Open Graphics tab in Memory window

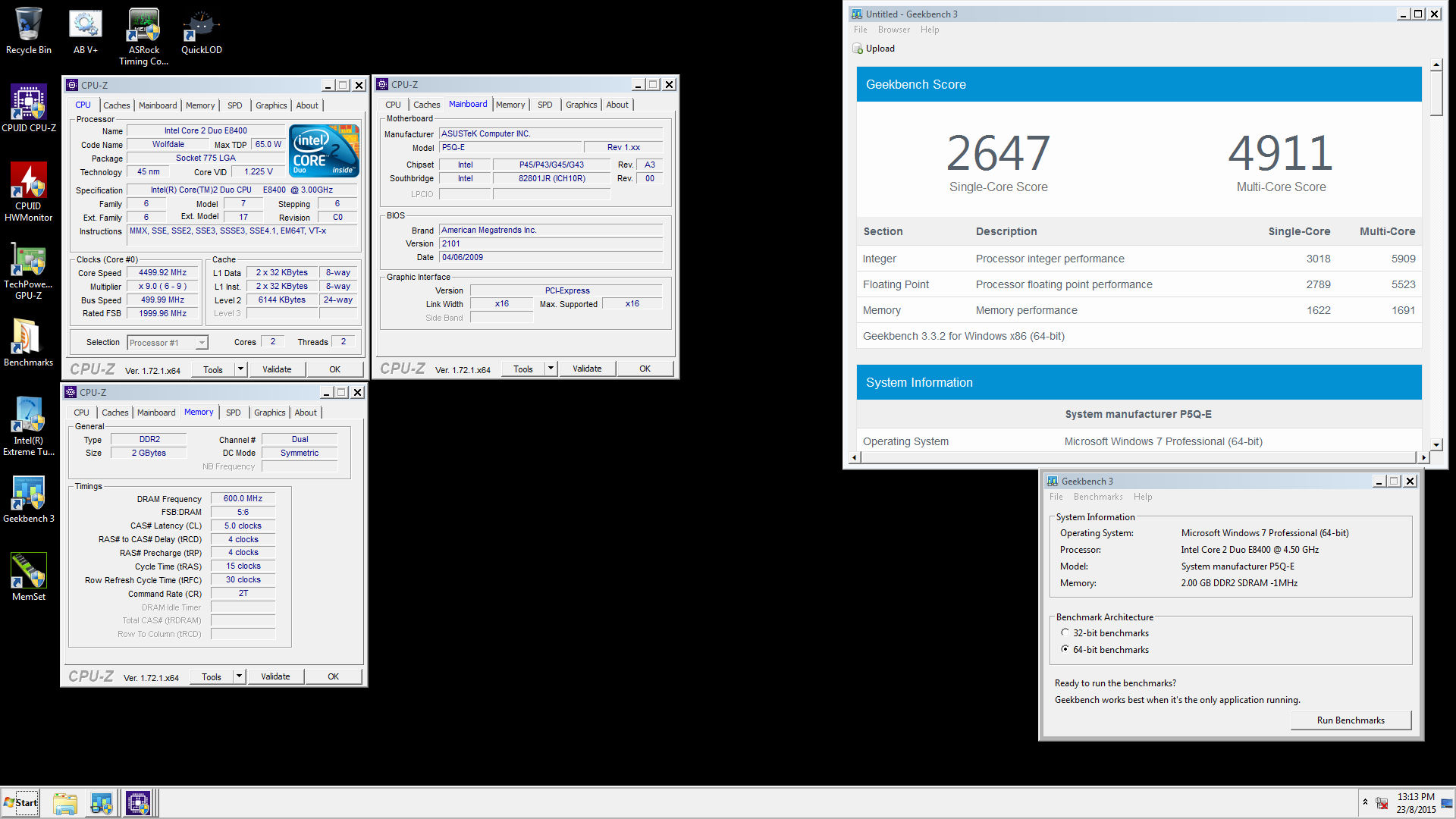pyautogui.click(x=269, y=413)
